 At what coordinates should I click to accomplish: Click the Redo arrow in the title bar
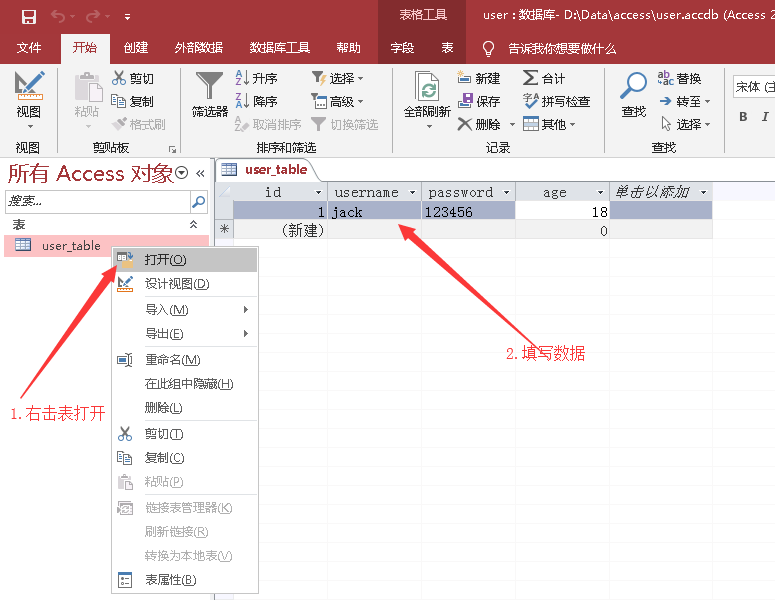[92, 17]
